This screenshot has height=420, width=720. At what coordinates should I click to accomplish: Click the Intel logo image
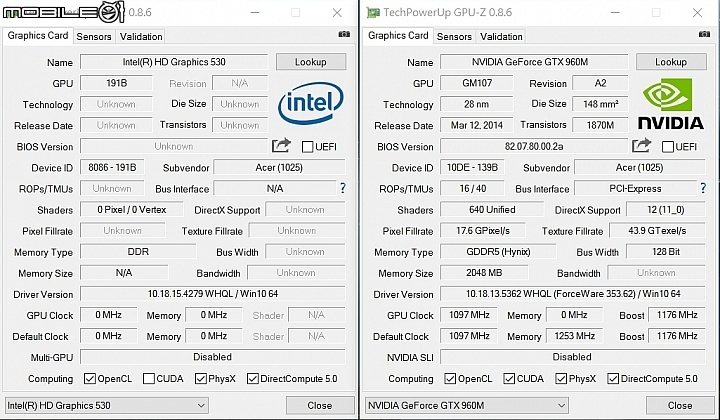point(311,103)
